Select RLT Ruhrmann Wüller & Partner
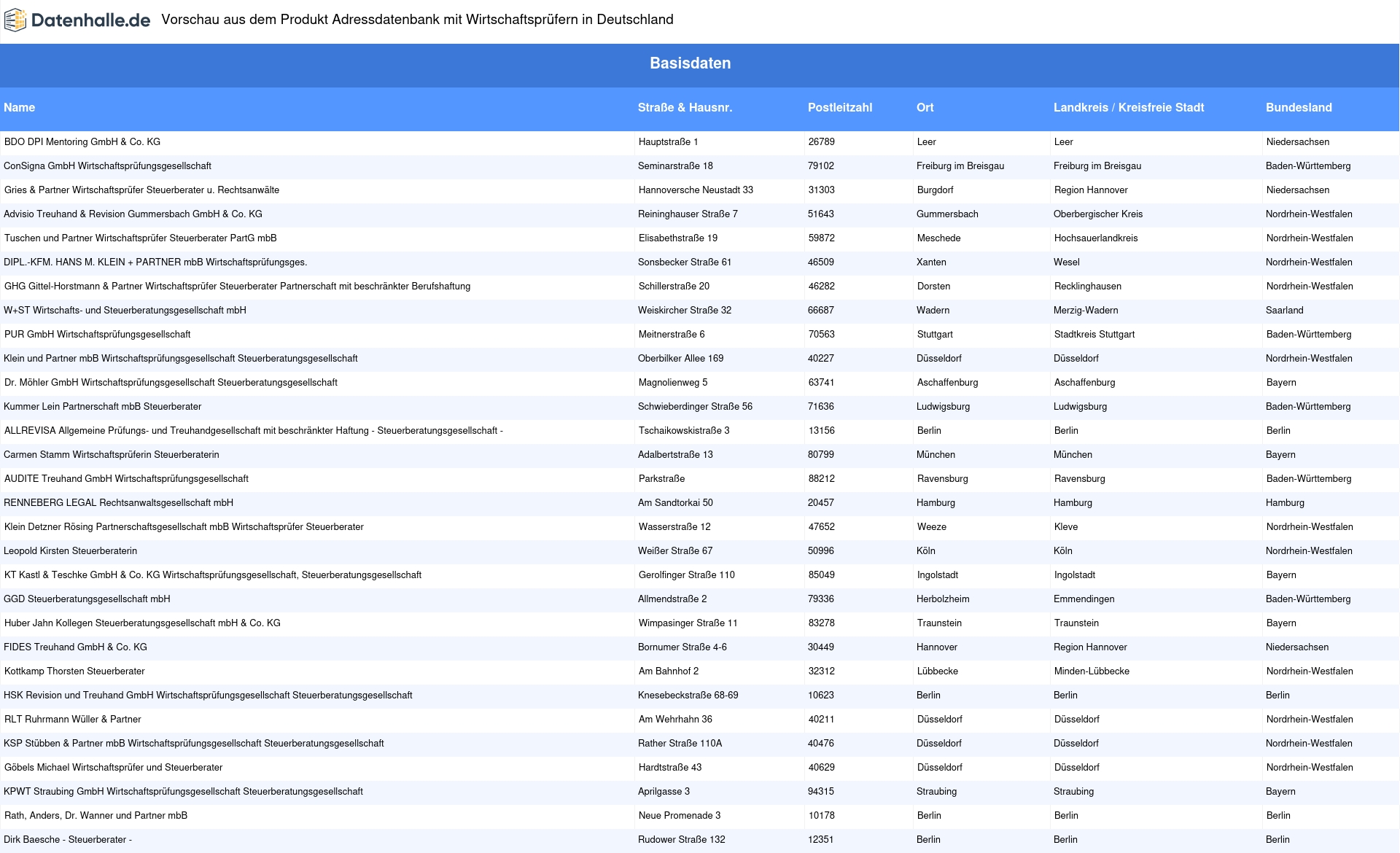Image resolution: width=1400 pixels, height=853 pixels. click(72, 720)
